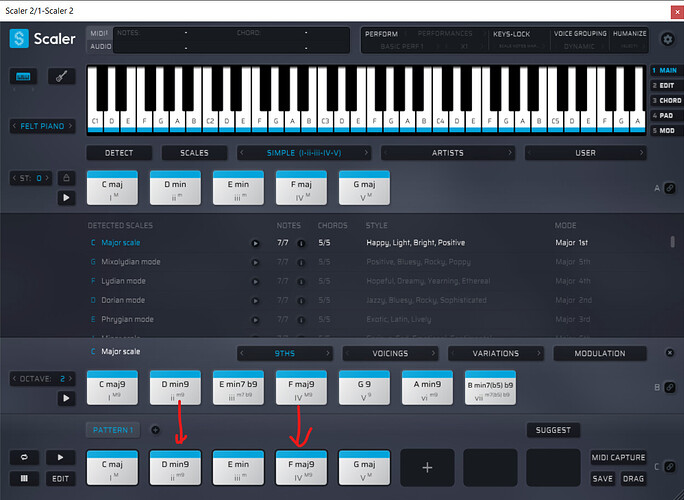The width and height of the screenshot is (684, 500).
Task: Add chord to empty plus slot
Action: pos(427,468)
